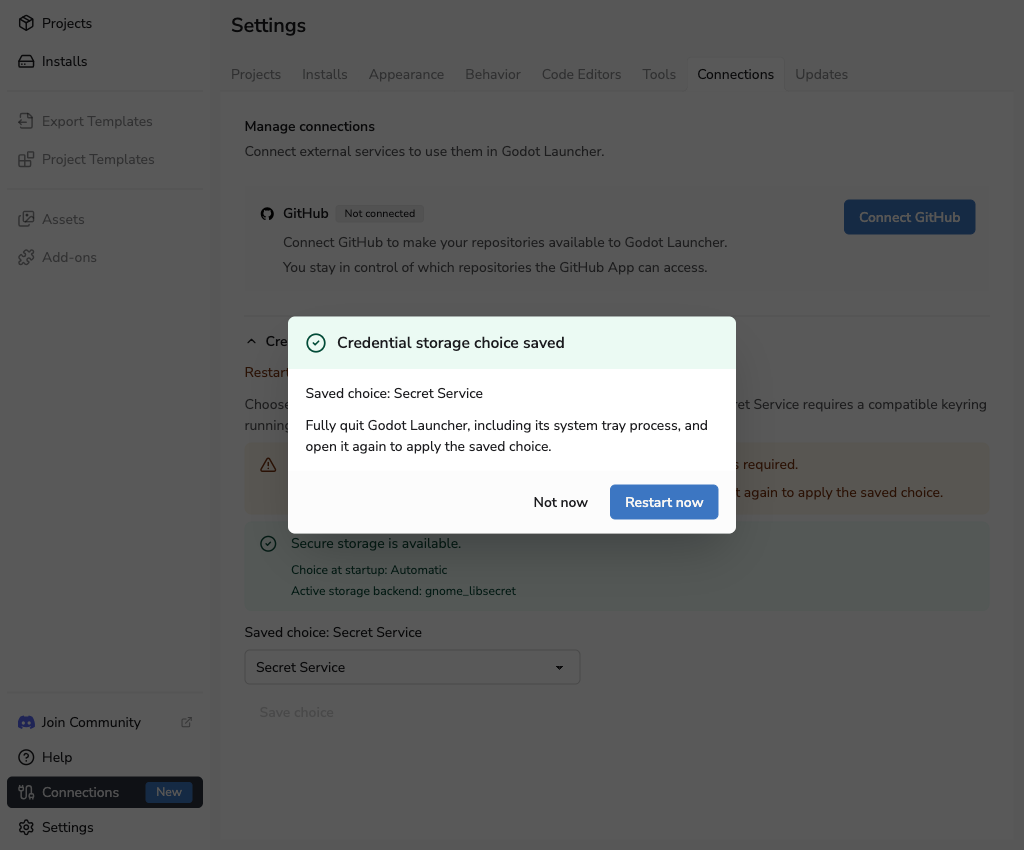
Task: Click the Connections branch icon in sidebar
Action: click(x=26, y=793)
